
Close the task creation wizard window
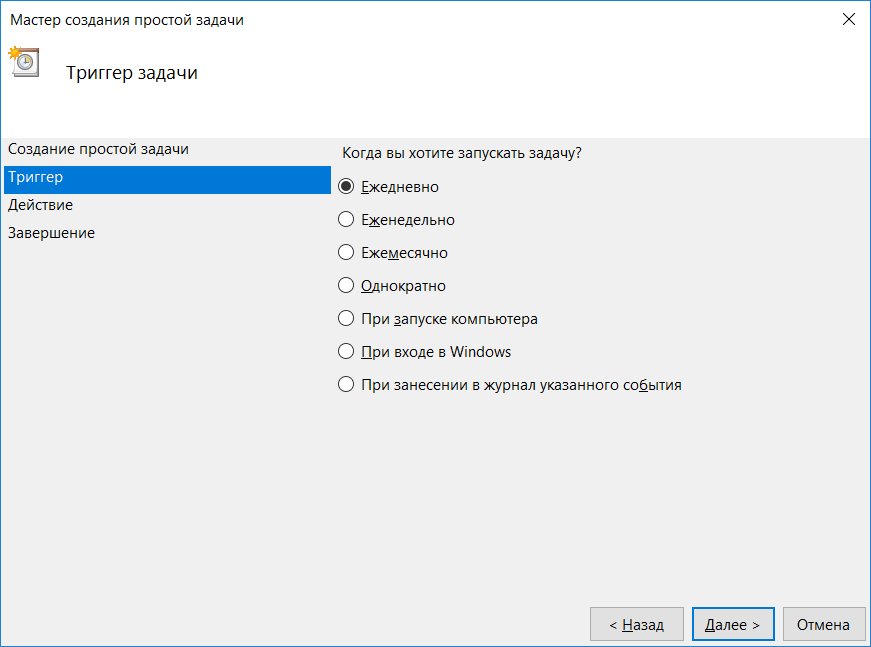pos(848,19)
